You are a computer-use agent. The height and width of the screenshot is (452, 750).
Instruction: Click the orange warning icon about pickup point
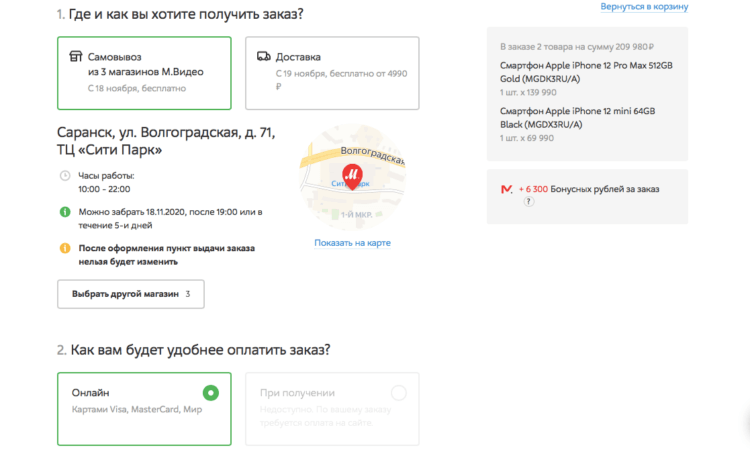click(65, 248)
